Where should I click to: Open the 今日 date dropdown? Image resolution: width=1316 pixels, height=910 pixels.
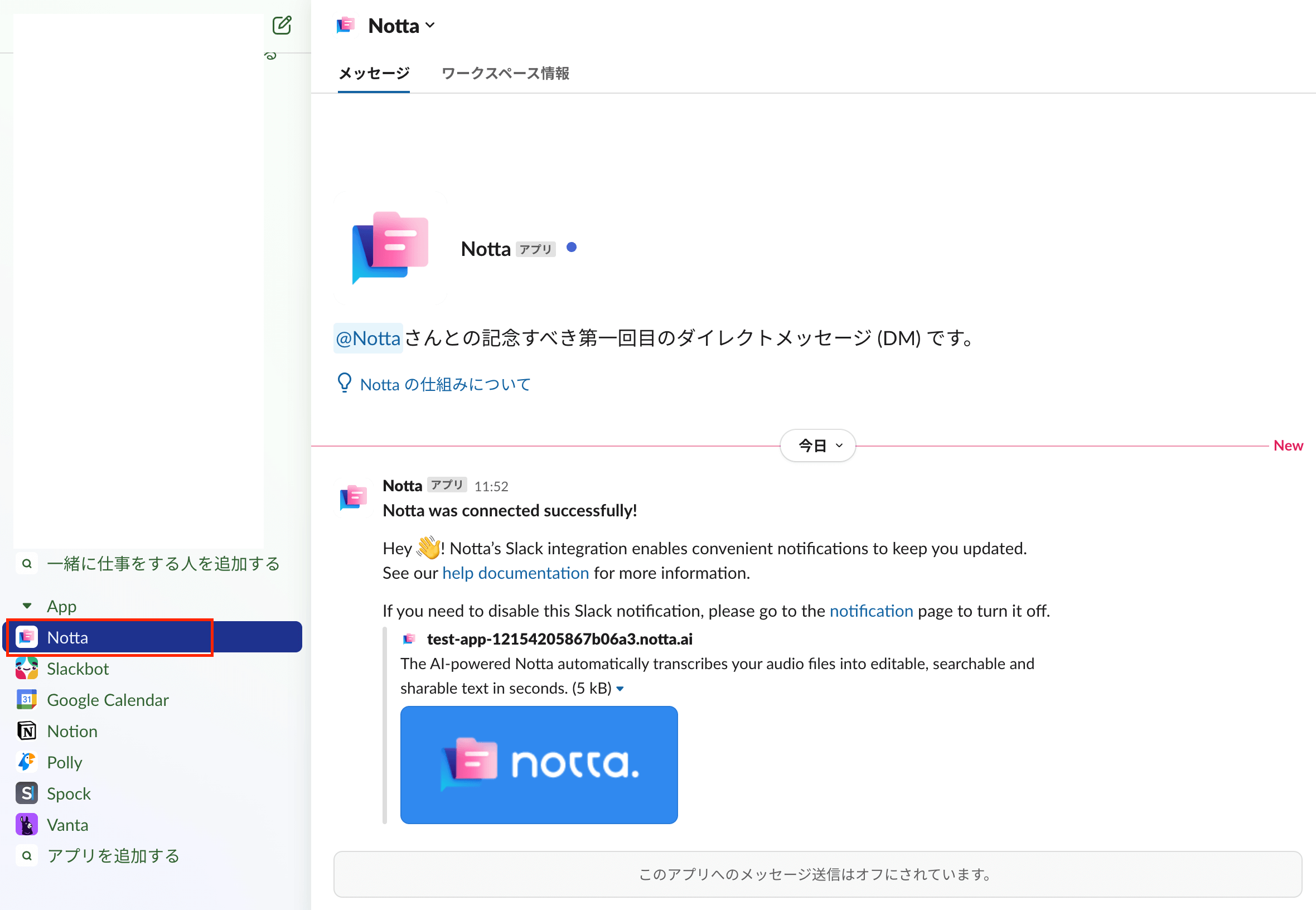pyautogui.click(x=817, y=446)
